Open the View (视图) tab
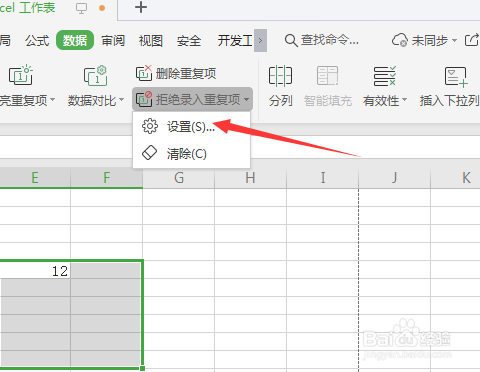Screen dimensions: 480x372 151,41
